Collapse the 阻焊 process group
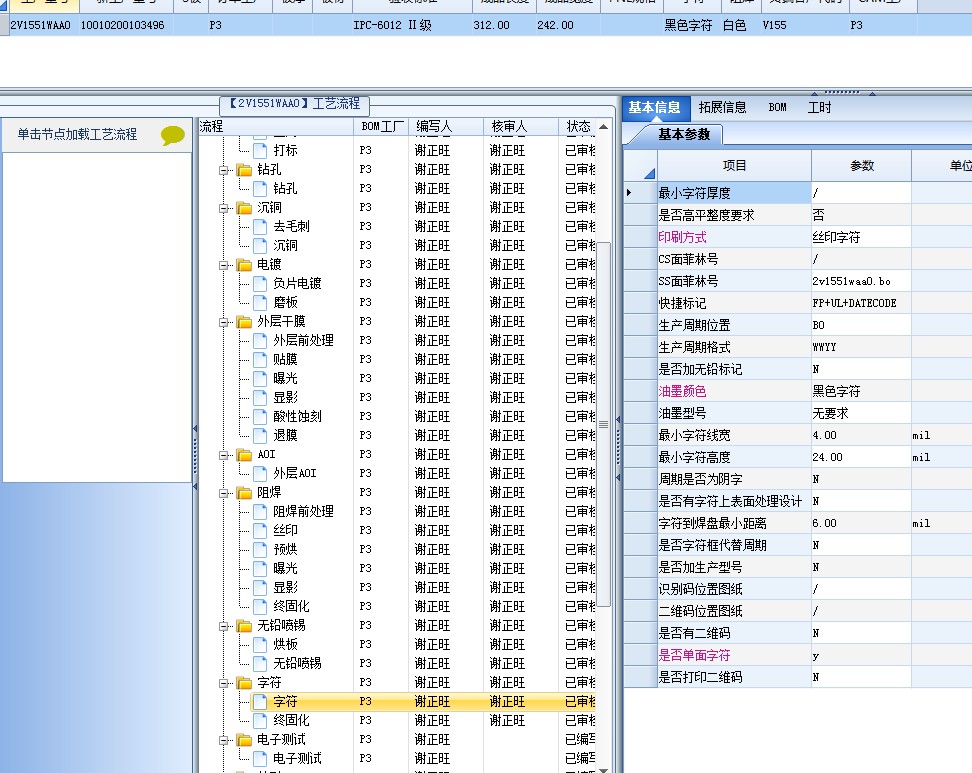This screenshot has height=773, width=972. coord(224,493)
